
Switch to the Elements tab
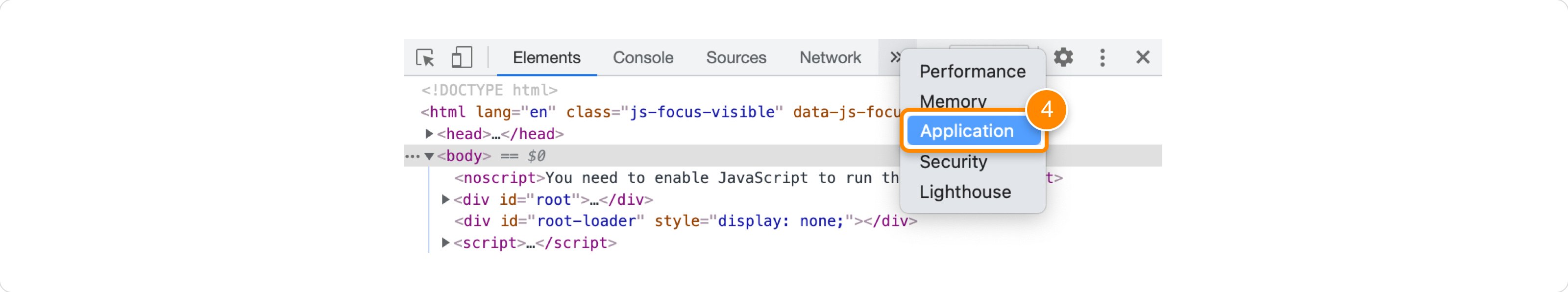tap(546, 58)
